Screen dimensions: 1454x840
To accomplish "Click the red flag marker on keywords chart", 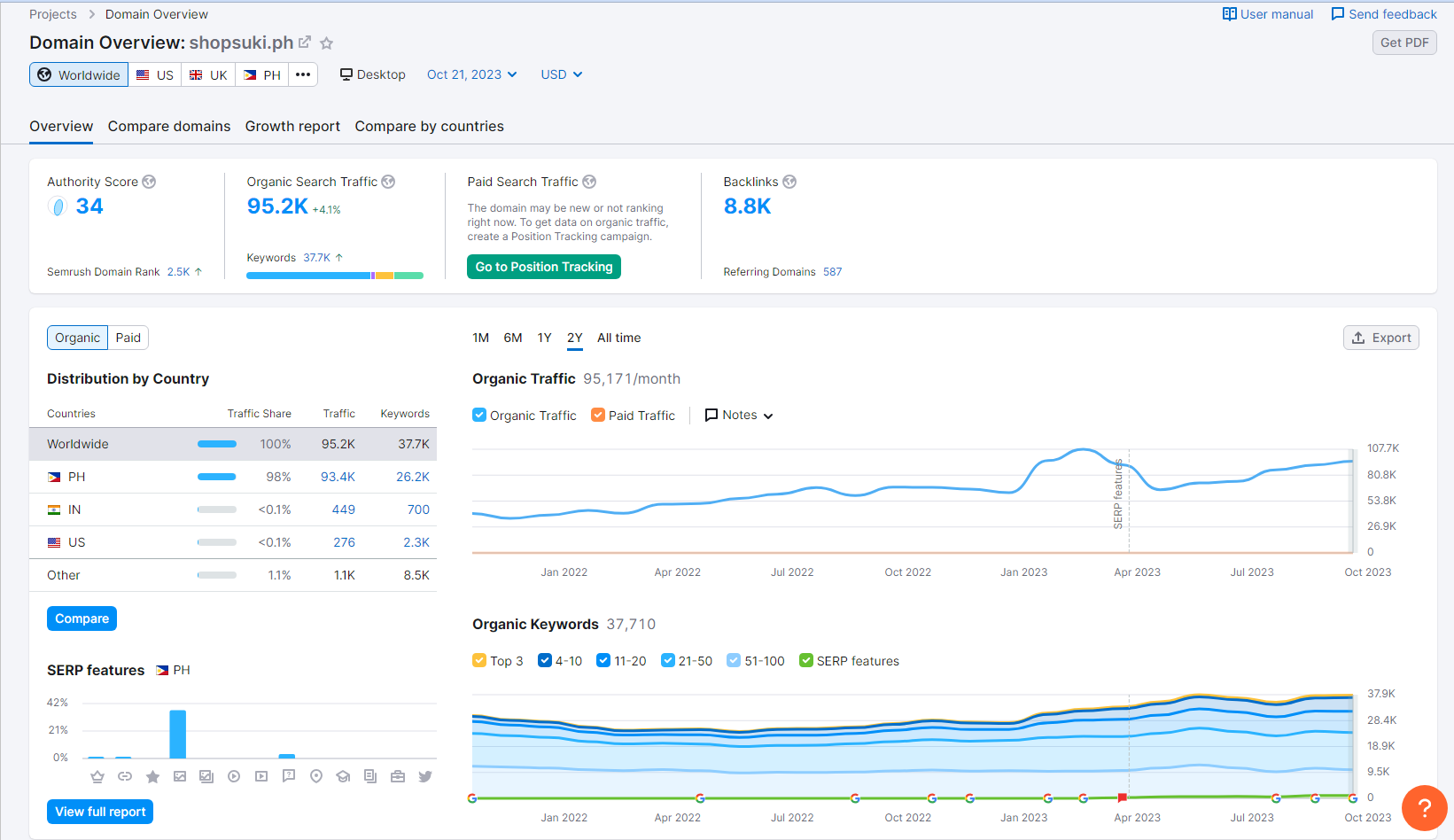I will pos(1123,797).
